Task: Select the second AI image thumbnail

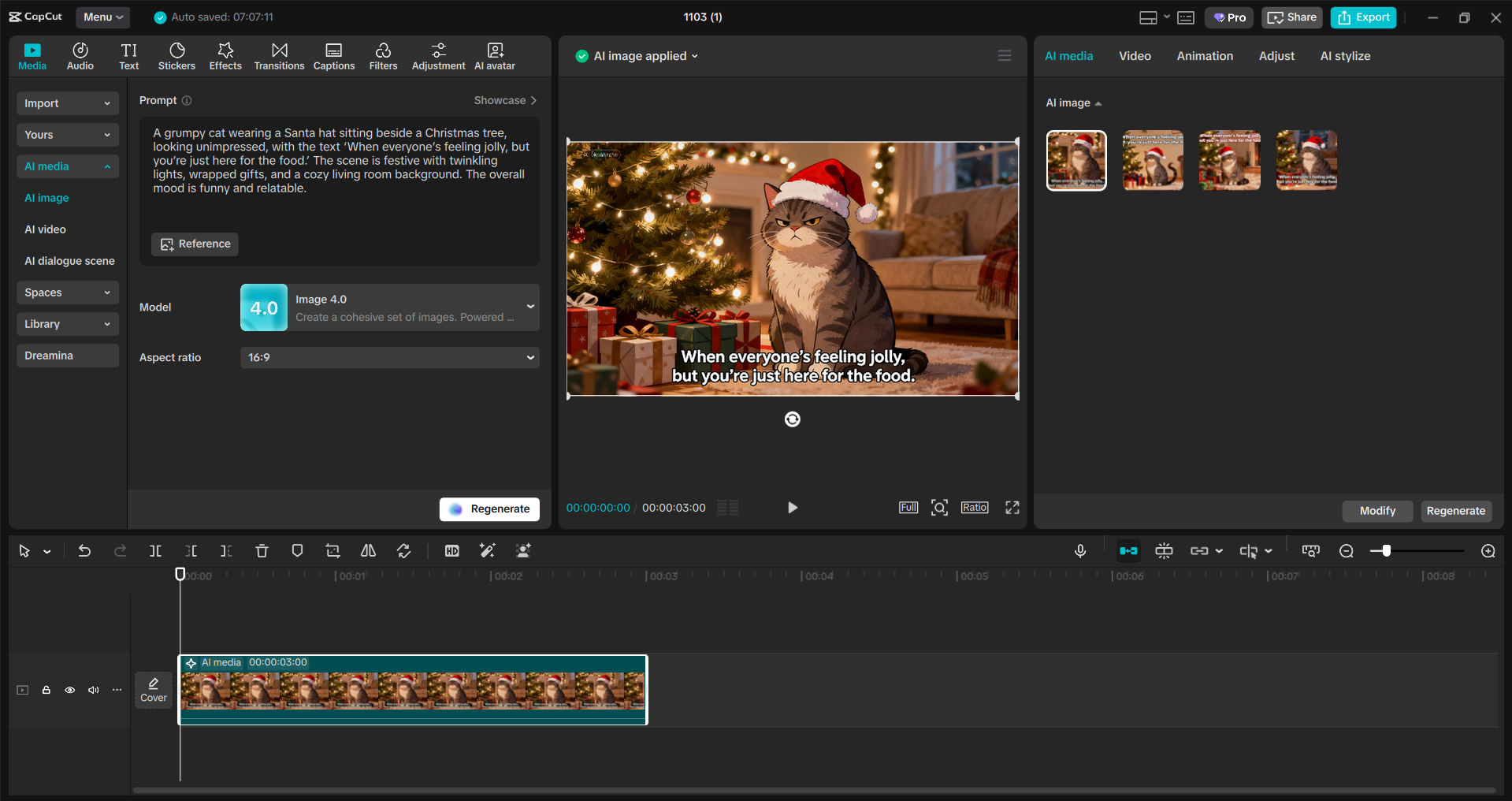Action: (x=1152, y=160)
